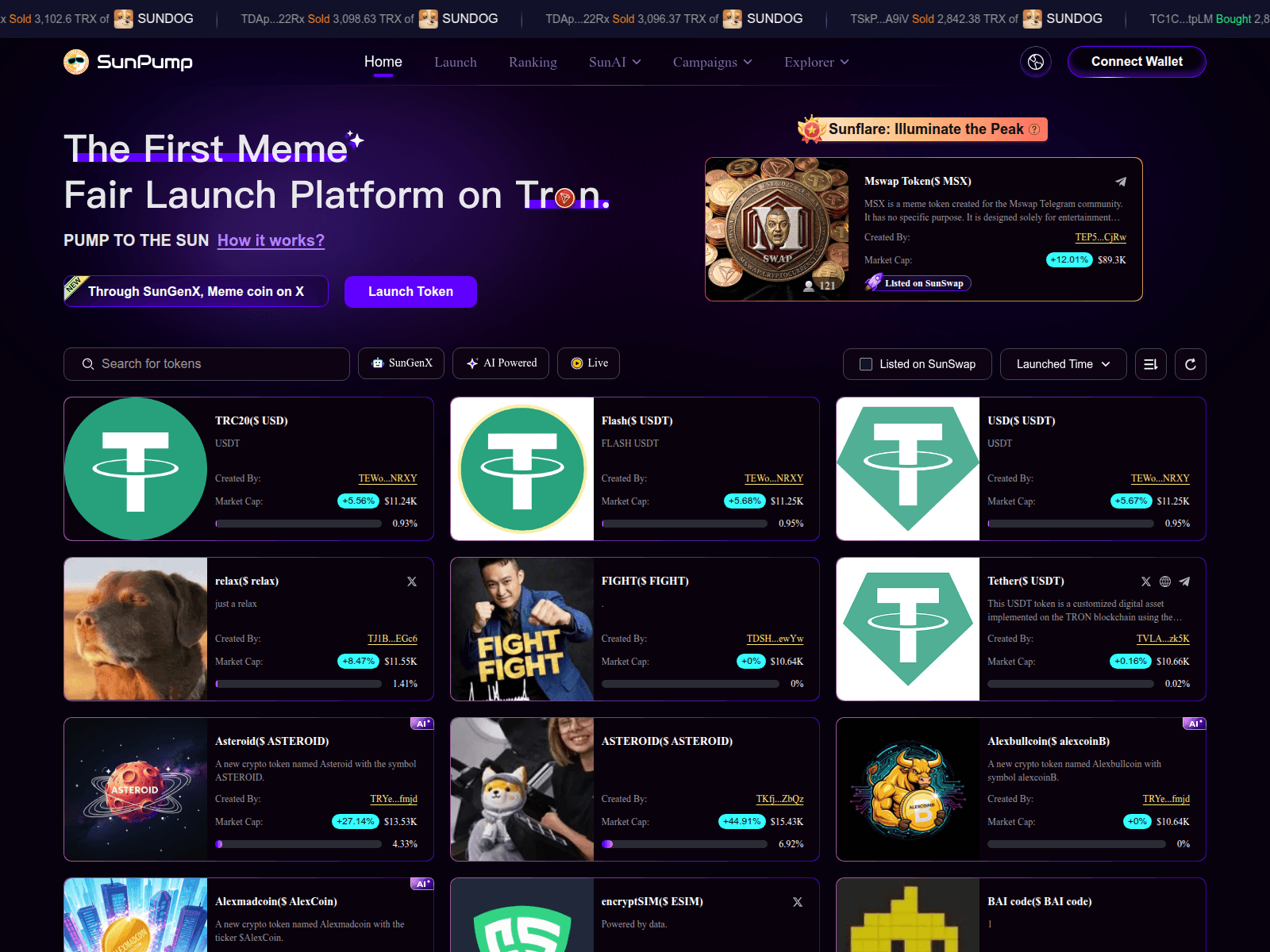Click the Launch Token button
1270x952 pixels.
[x=410, y=292]
